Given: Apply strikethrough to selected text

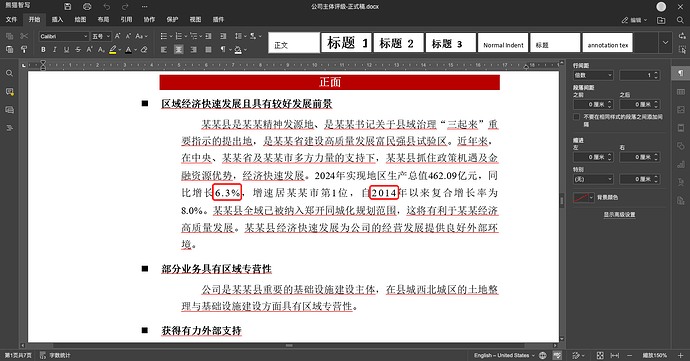Looking at the screenshot, I should pos(78,50).
